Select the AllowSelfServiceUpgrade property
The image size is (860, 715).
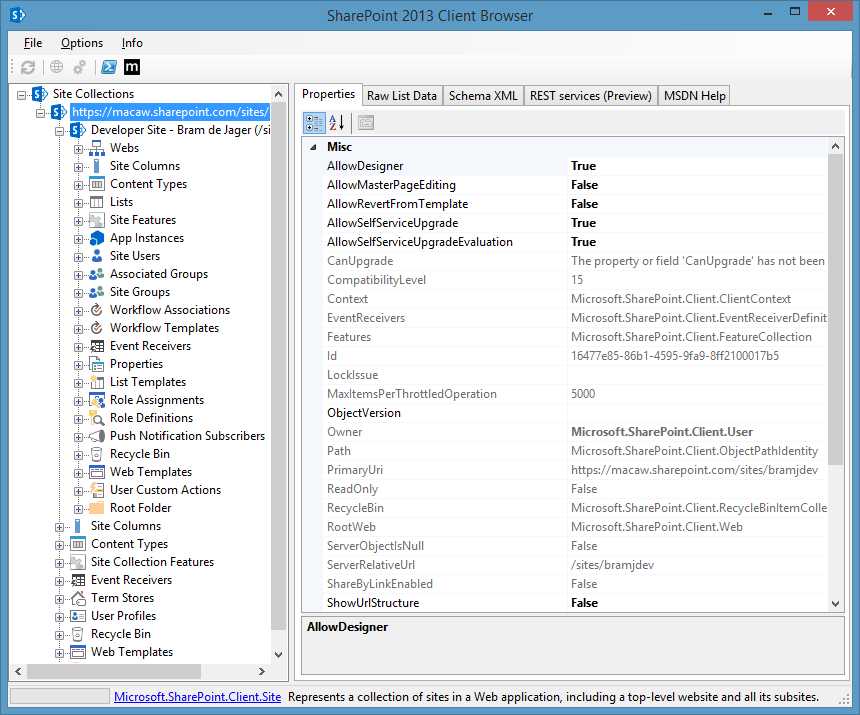pos(392,223)
